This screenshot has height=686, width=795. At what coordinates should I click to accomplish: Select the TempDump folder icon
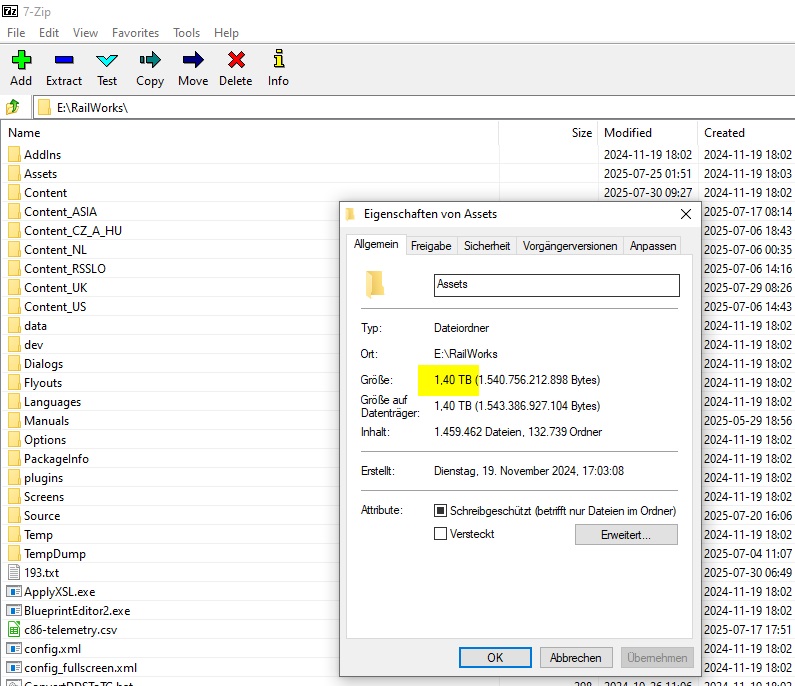point(14,554)
